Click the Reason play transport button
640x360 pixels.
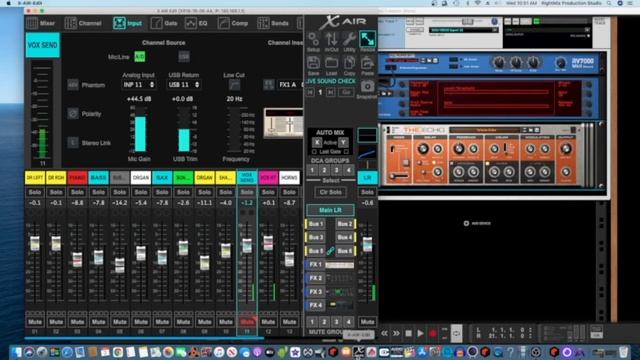pyautogui.click(x=420, y=333)
